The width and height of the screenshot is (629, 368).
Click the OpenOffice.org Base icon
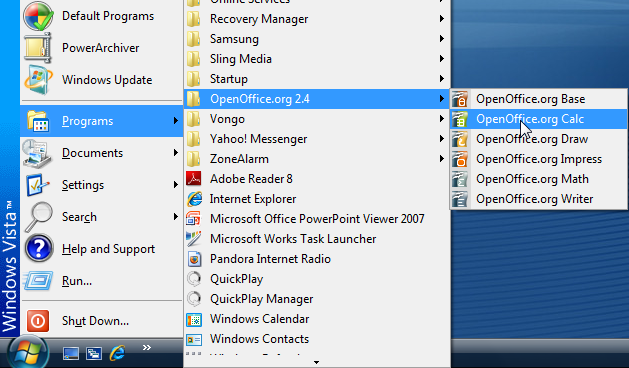coord(460,99)
